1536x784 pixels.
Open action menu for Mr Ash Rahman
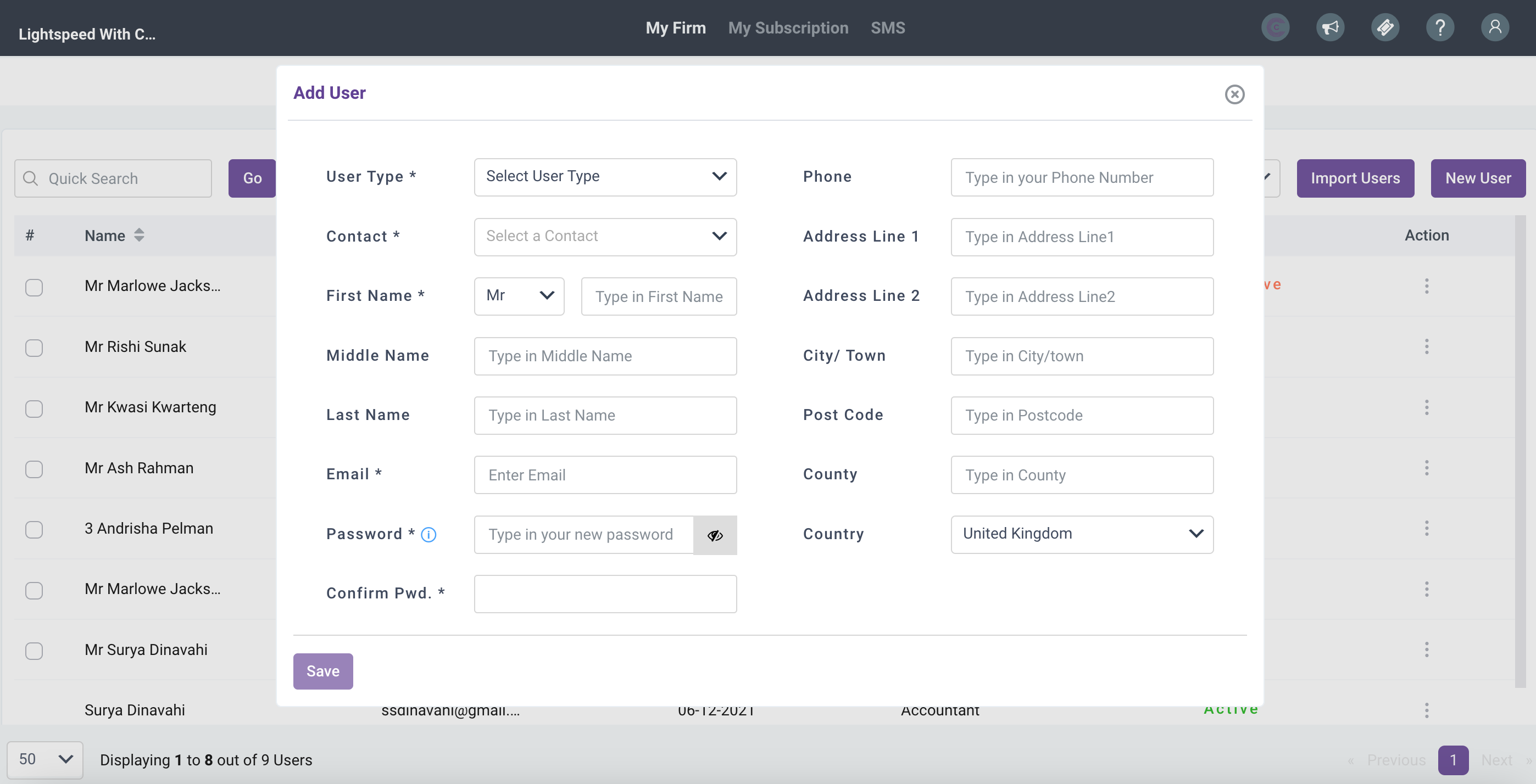(x=1426, y=468)
